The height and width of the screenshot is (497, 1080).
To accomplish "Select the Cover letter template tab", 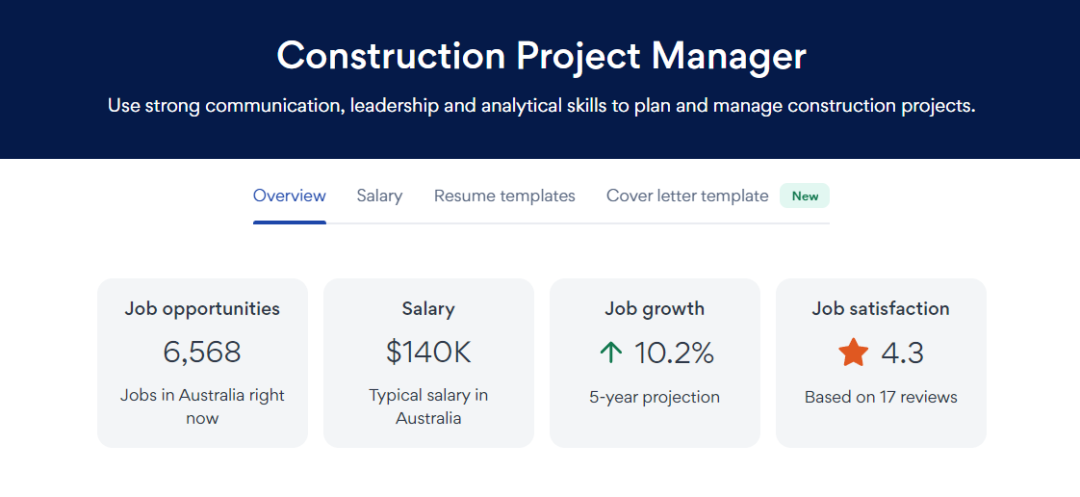I will tap(687, 196).
